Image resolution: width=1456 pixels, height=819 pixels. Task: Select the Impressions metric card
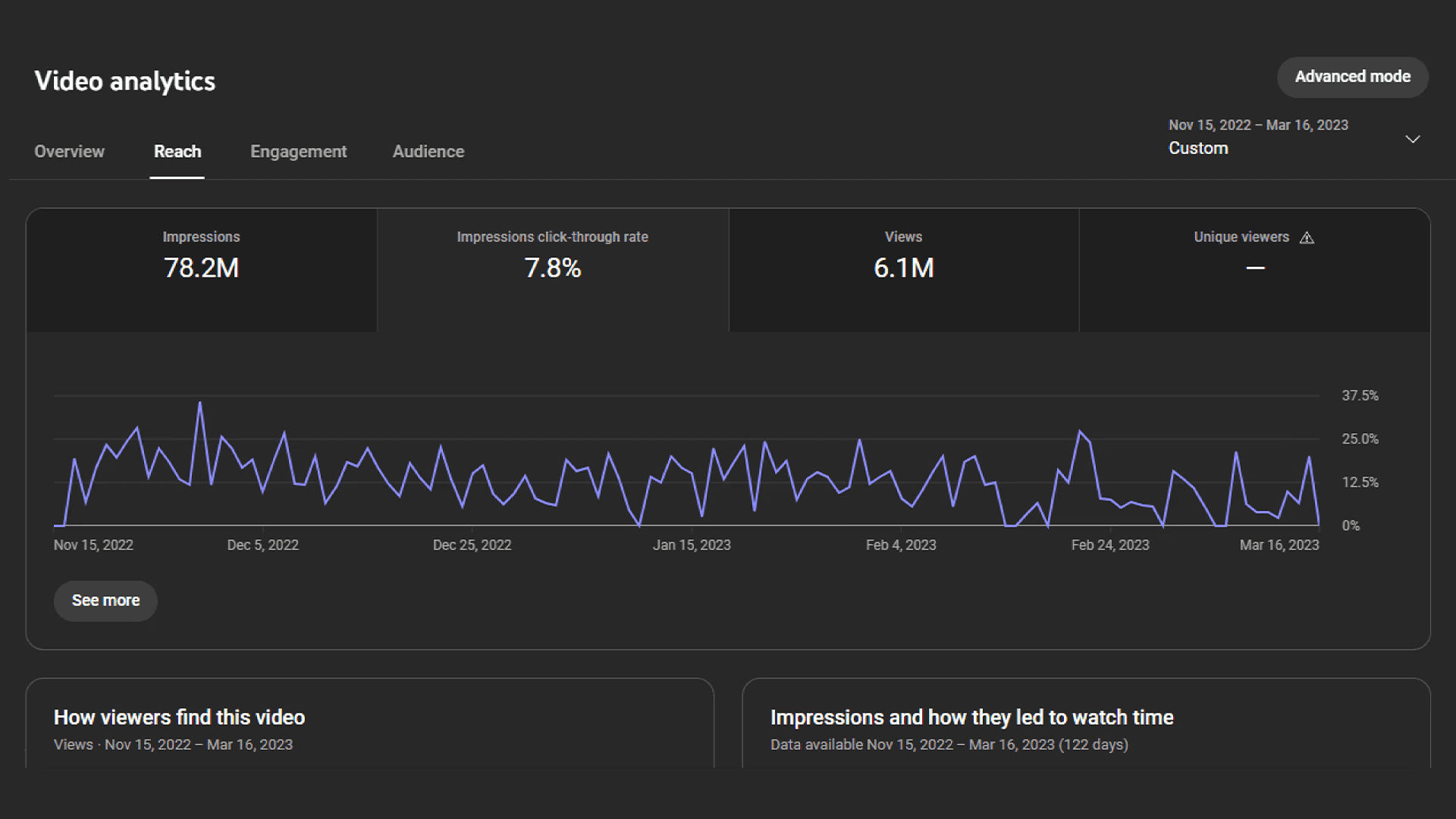(x=202, y=270)
